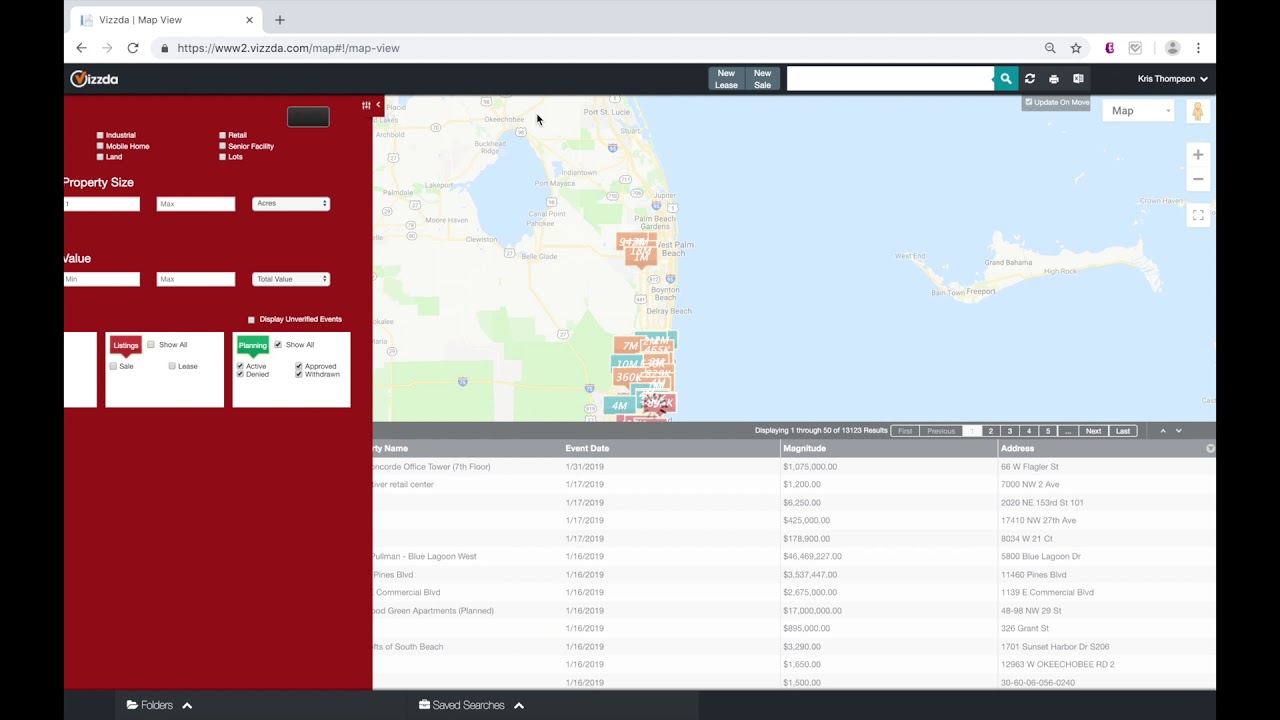1280x720 pixels.
Task: Click the Chrome profile avatar icon
Action: pos(1173,48)
